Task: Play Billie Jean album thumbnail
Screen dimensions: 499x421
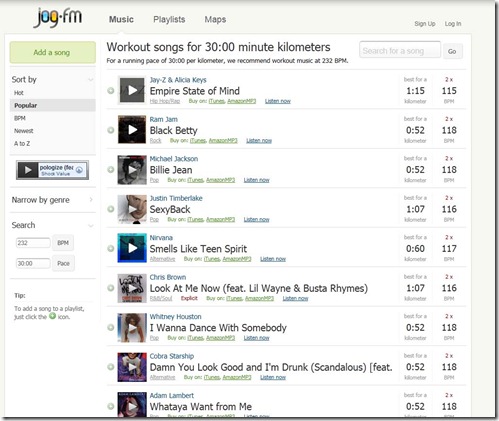Action: pos(132,169)
